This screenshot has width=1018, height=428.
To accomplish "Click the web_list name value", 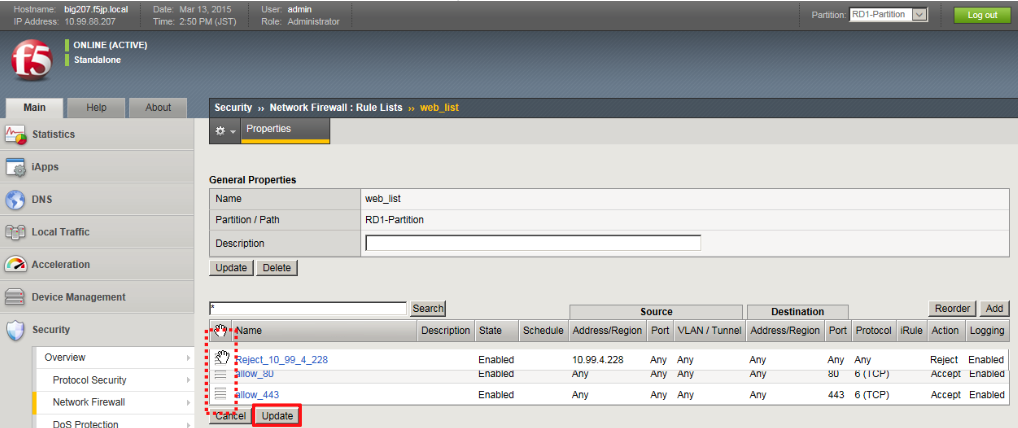I will click(x=382, y=199).
